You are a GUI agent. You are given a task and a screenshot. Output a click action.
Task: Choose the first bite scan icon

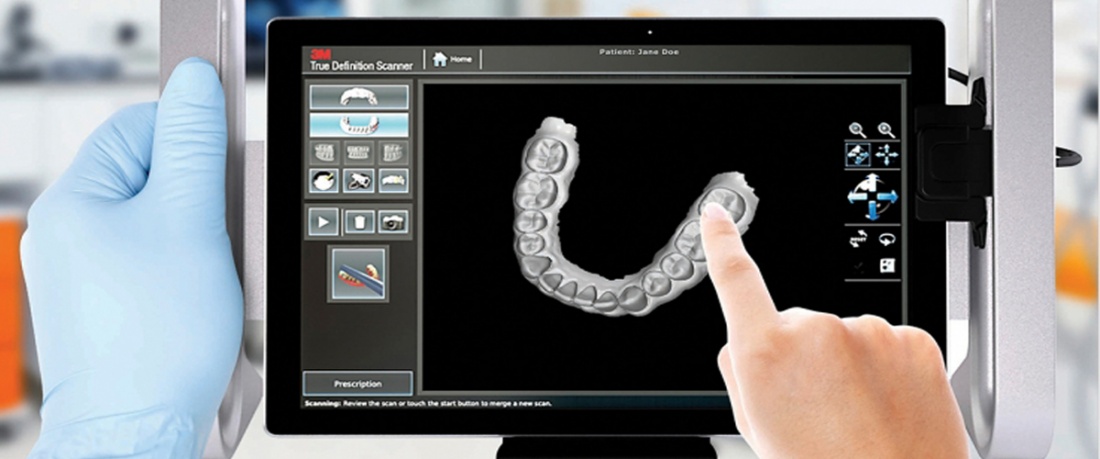(324, 152)
